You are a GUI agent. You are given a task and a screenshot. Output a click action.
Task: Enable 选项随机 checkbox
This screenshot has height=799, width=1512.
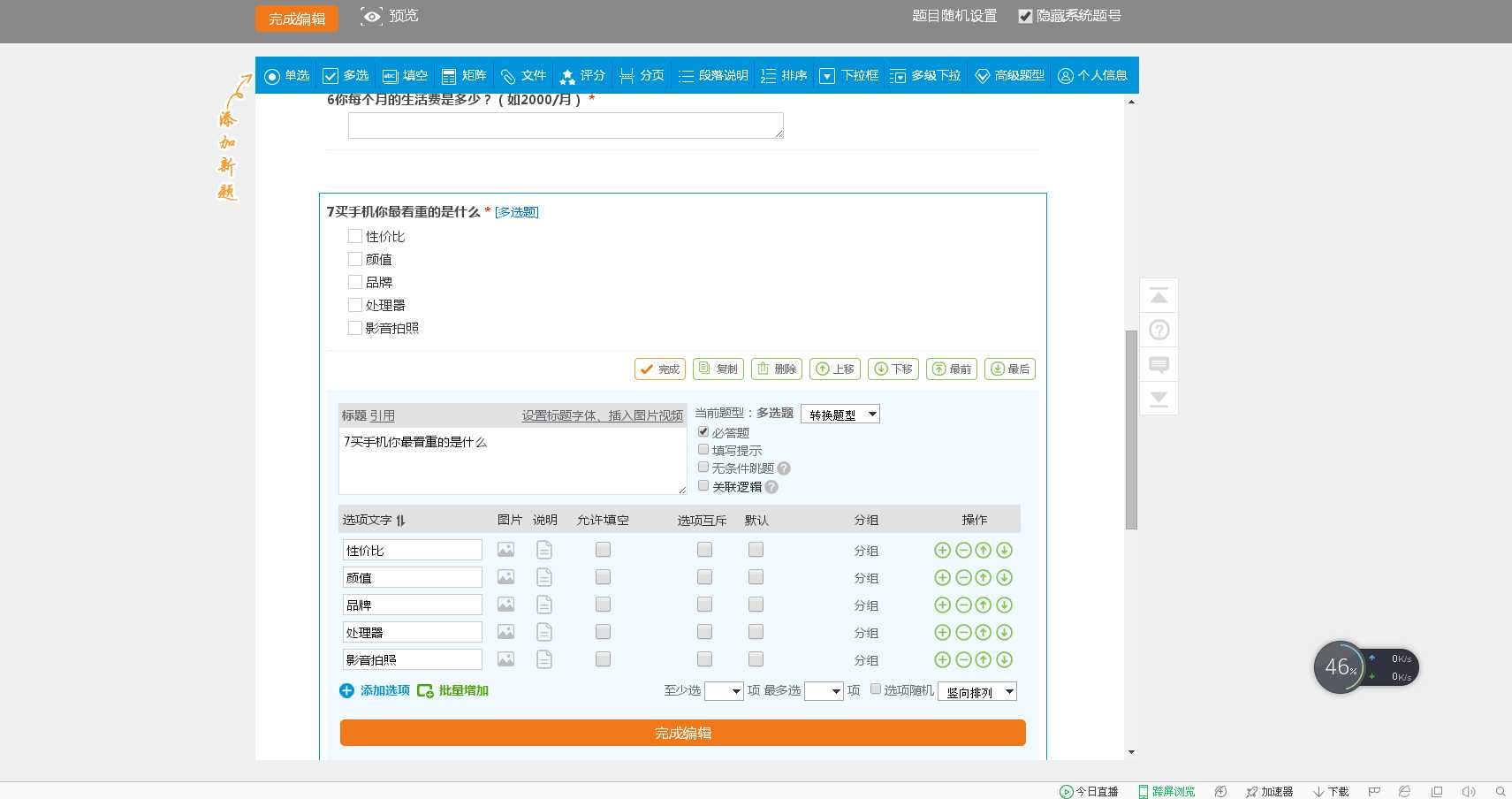pos(876,689)
